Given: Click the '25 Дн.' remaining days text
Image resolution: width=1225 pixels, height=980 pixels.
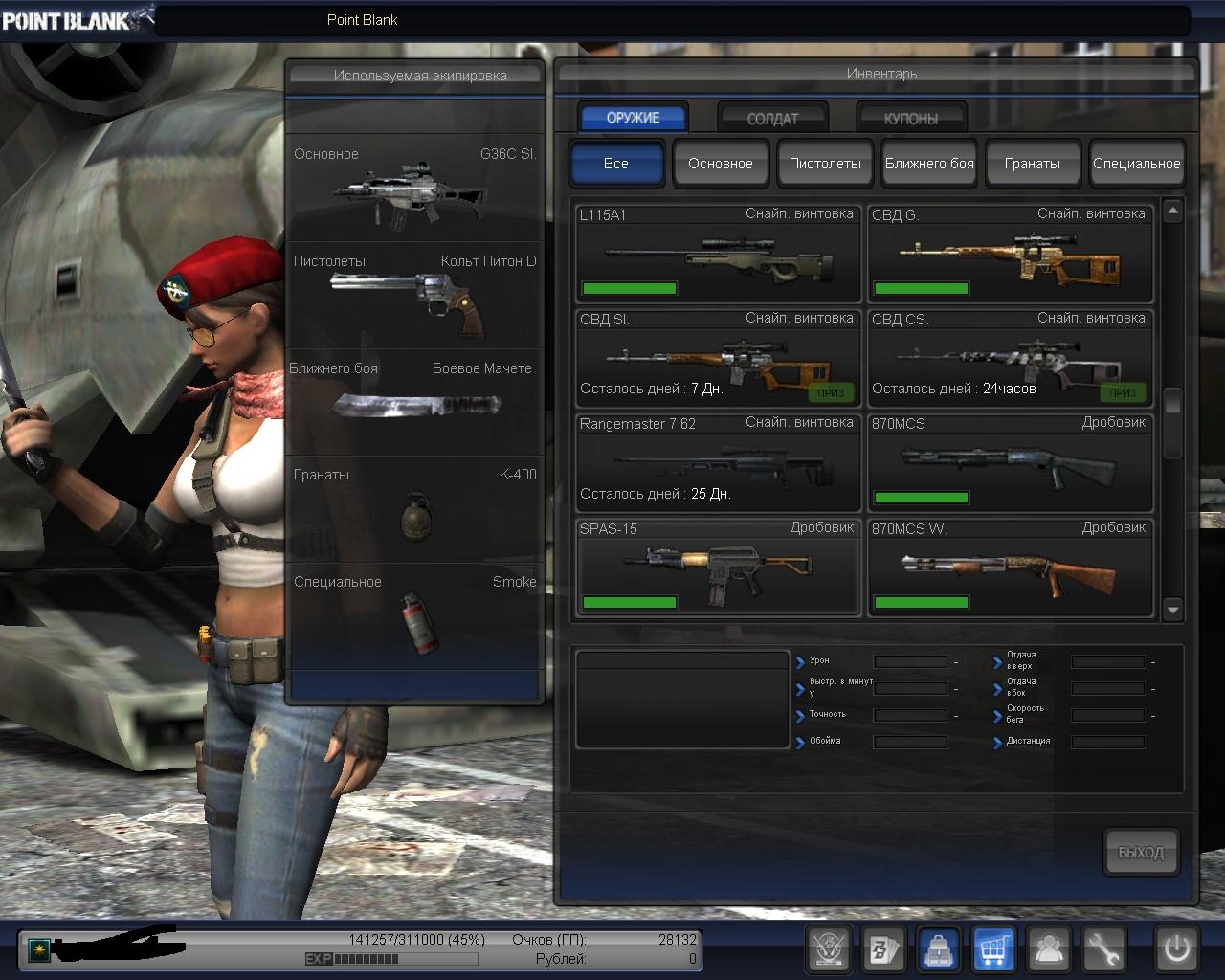Looking at the screenshot, I should (711, 494).
